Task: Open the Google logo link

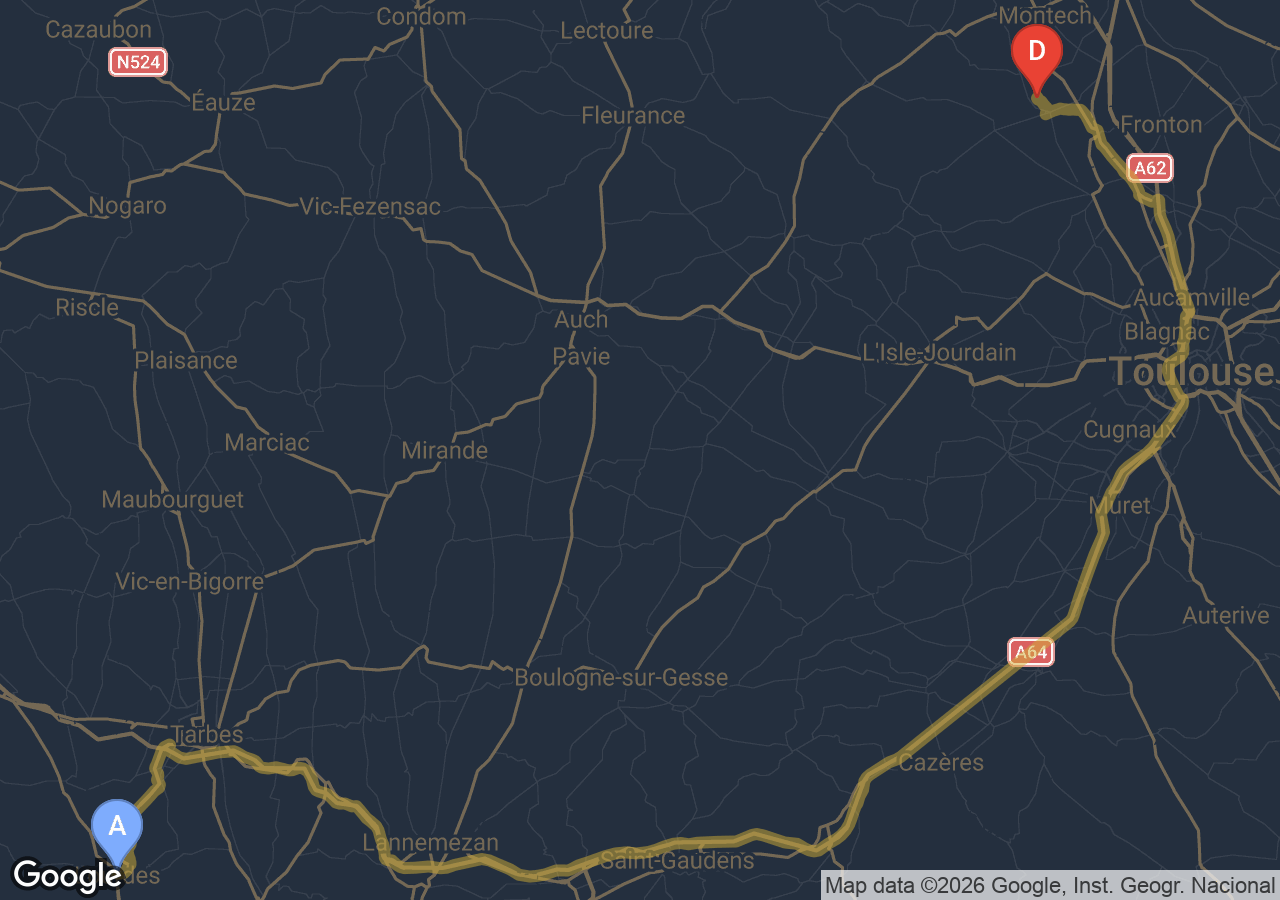Action: coord(67,876)
